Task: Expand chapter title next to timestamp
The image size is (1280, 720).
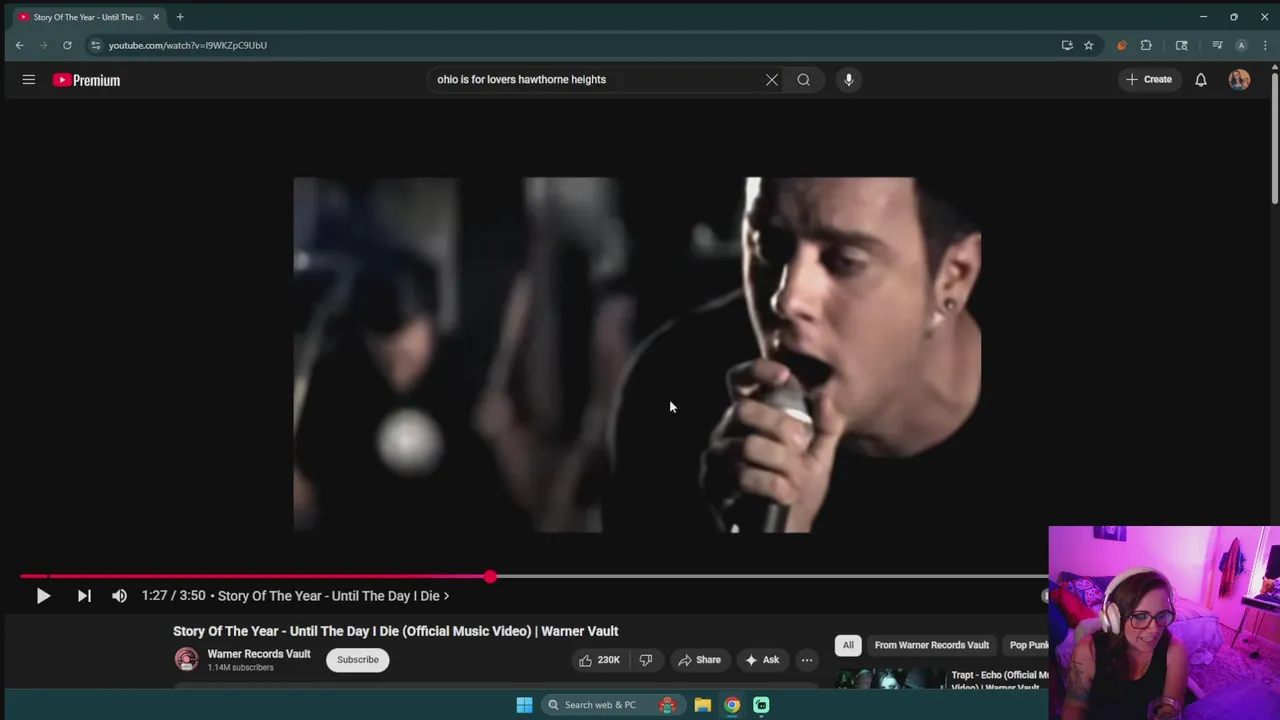Action: [333, 596]
